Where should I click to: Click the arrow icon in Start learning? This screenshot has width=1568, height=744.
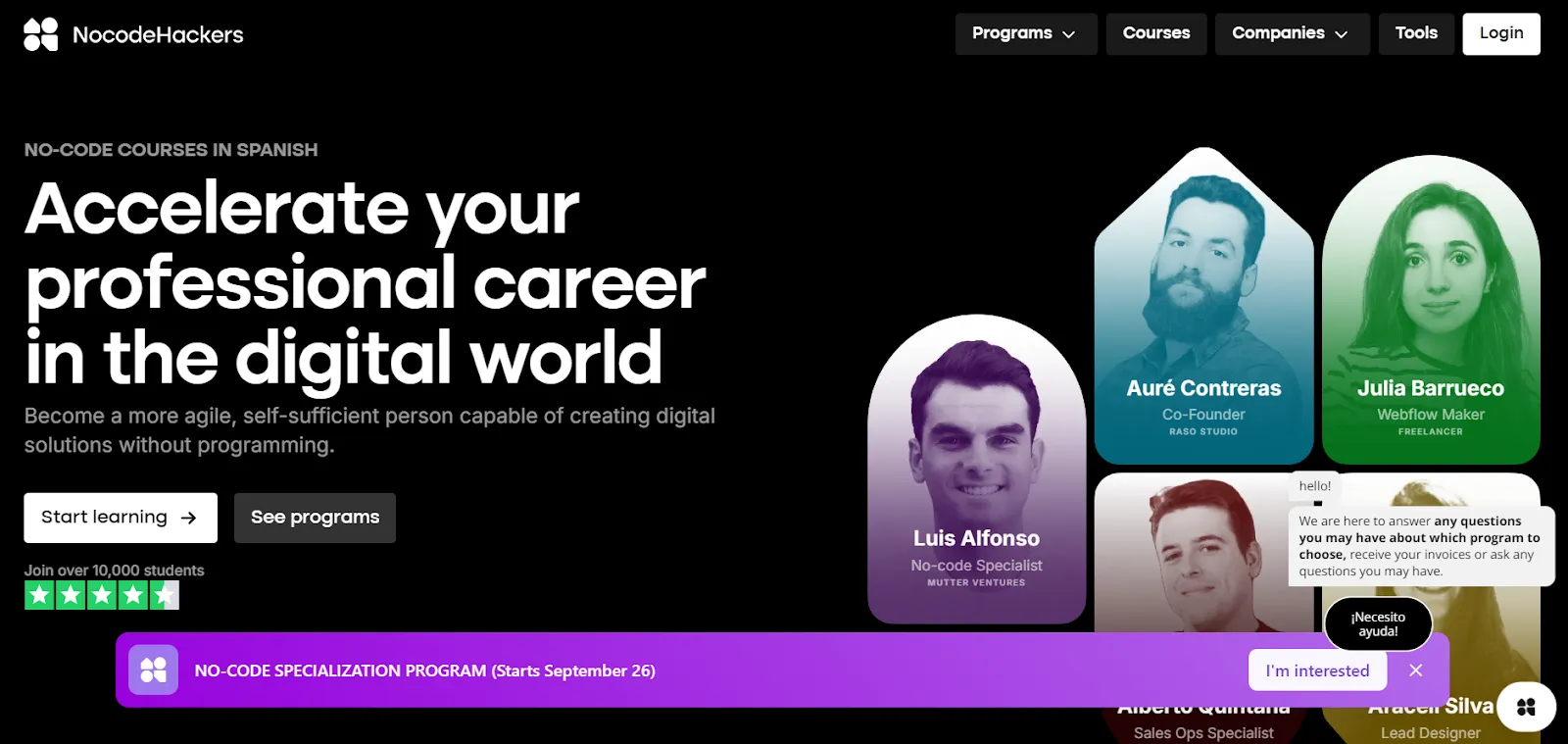tap(189, 518)
